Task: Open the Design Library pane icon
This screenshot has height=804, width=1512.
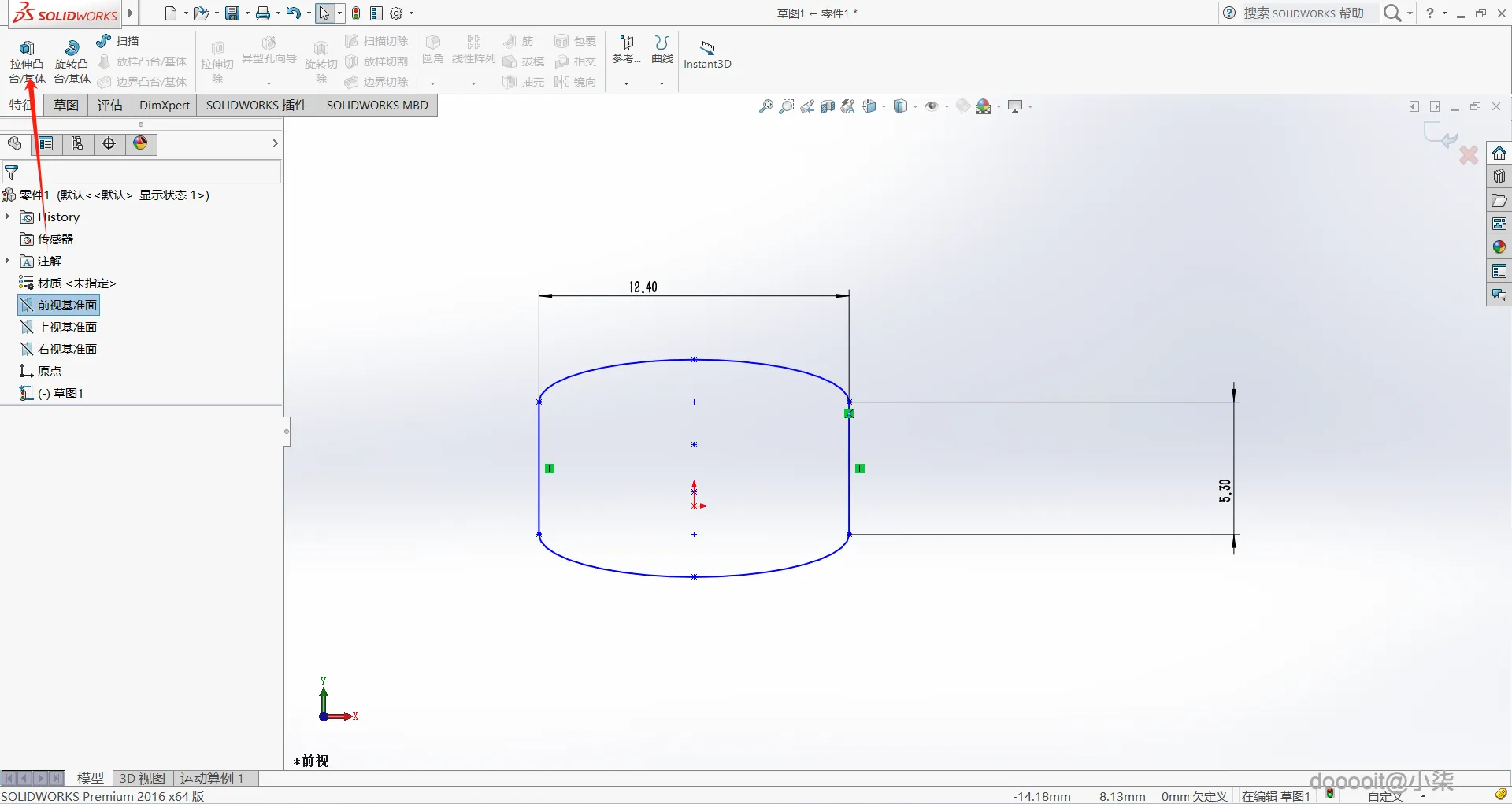Action: click(1499, 176)
